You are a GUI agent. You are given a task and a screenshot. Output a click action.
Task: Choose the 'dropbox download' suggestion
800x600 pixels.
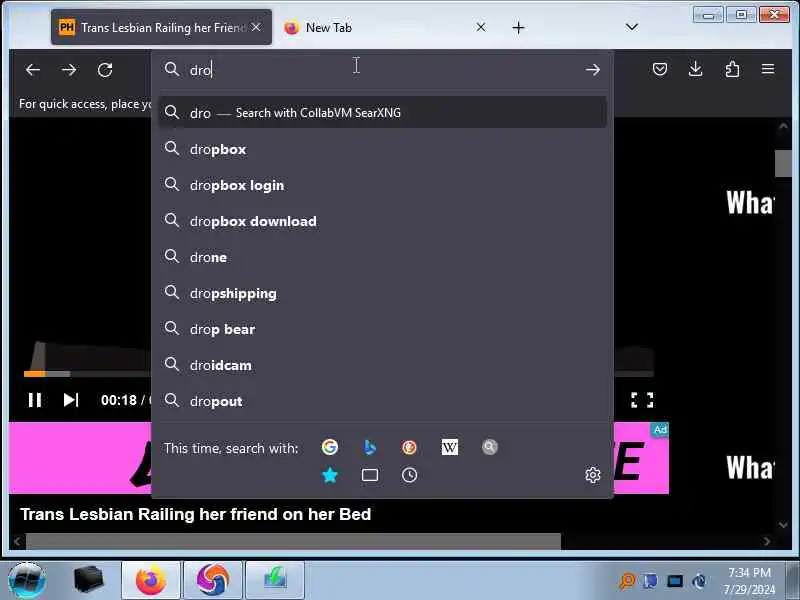pos(383,221)
